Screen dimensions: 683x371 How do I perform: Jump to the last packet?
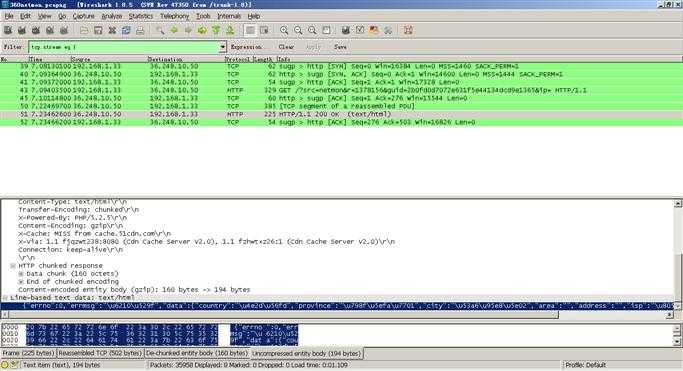coord(230,30)
